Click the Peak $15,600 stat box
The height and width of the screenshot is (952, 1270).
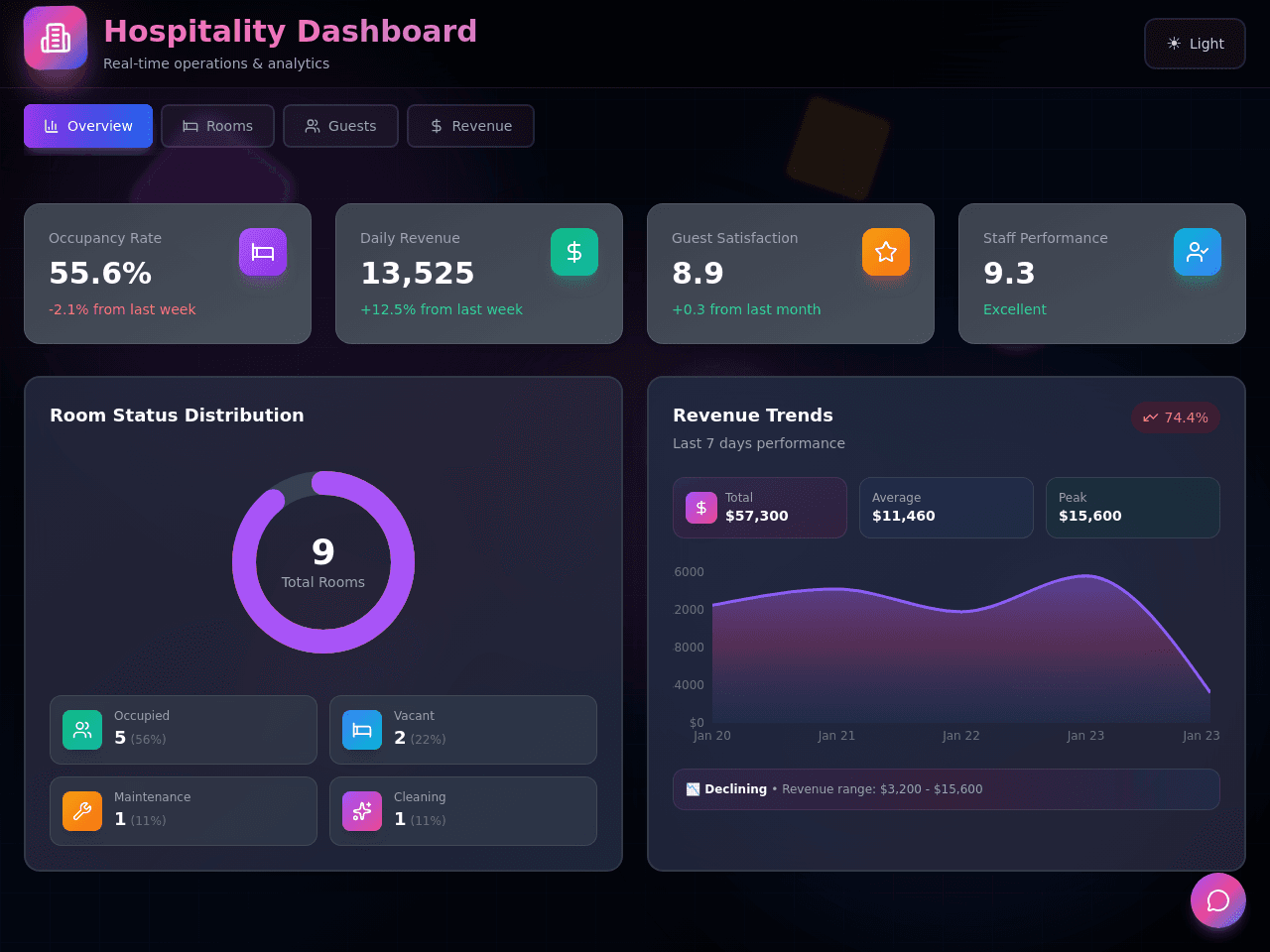pyautogui.click(x=1133, y=508)
